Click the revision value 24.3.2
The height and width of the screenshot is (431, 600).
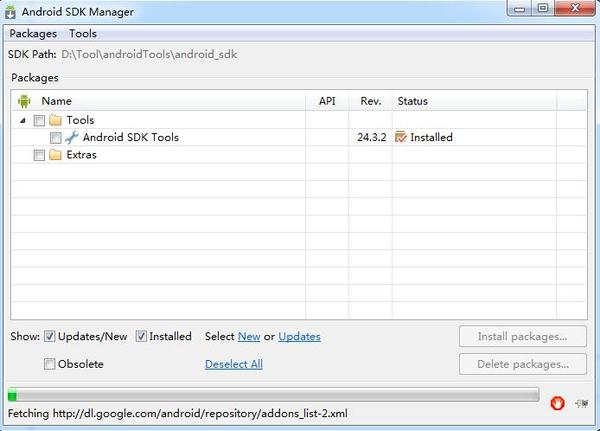pos(372,137)
